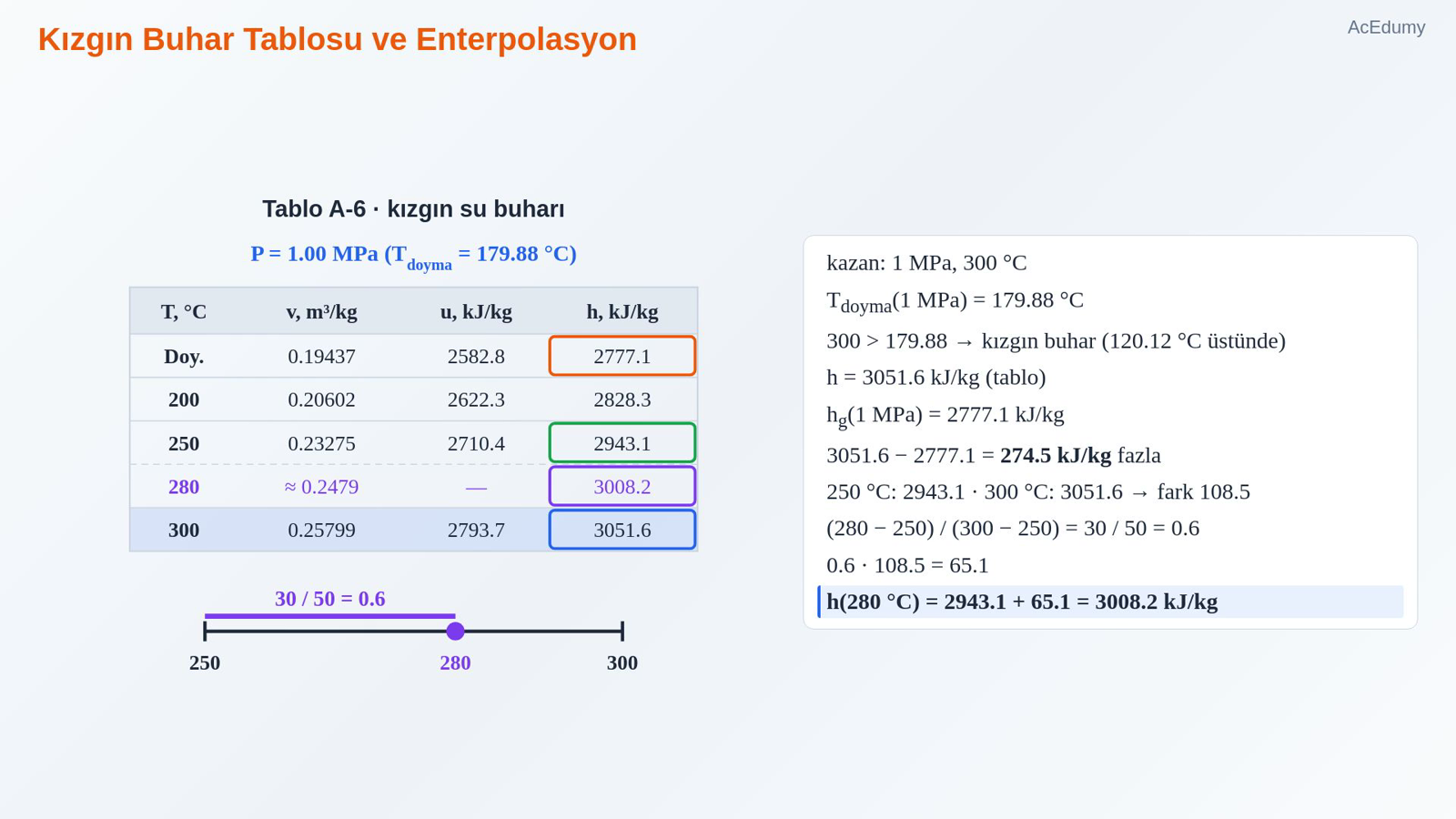
Task: Click the value 2710.4 in the table
Action: pos(476,443)
